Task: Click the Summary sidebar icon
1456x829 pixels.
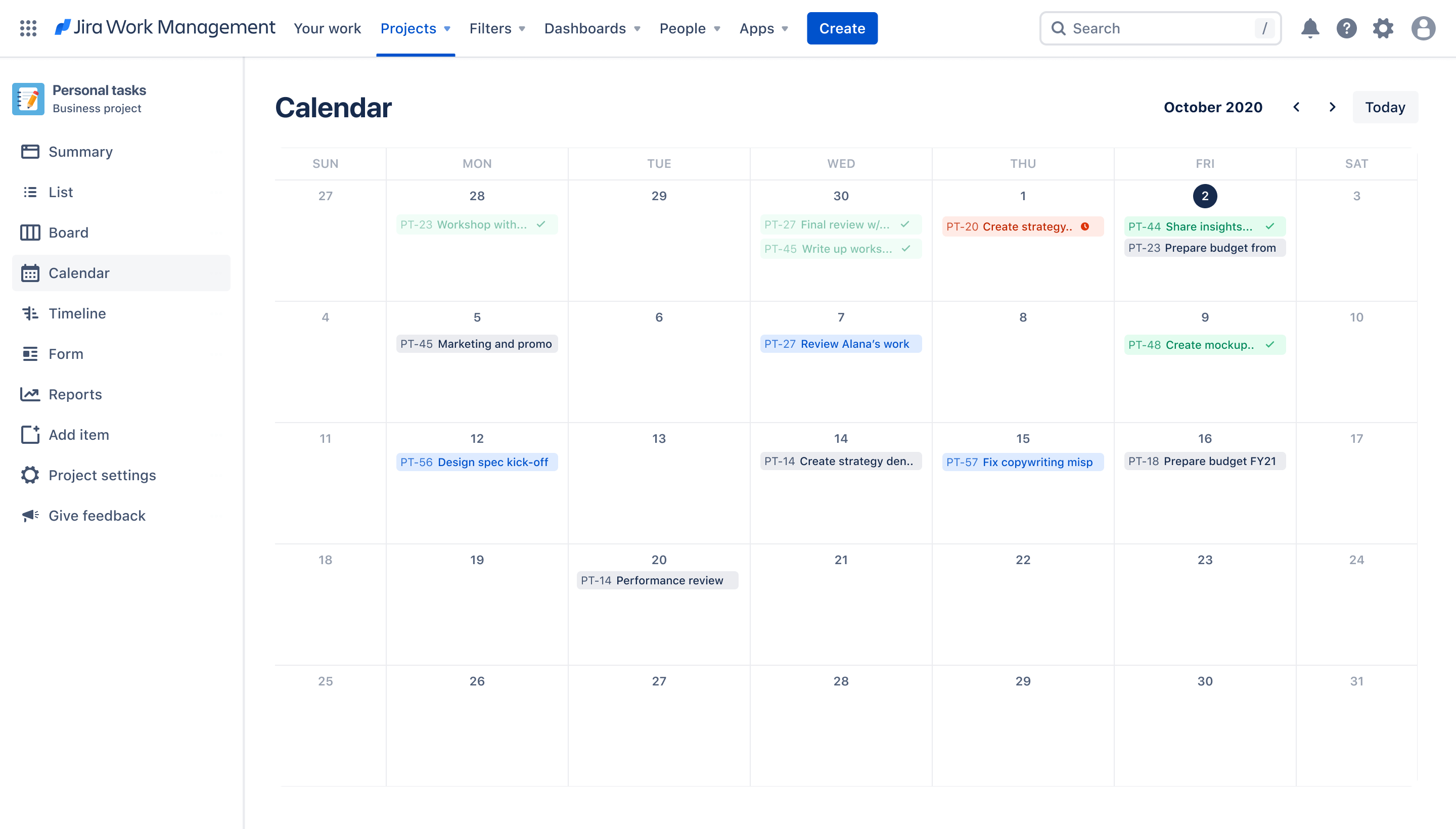Action: (30, 151)
